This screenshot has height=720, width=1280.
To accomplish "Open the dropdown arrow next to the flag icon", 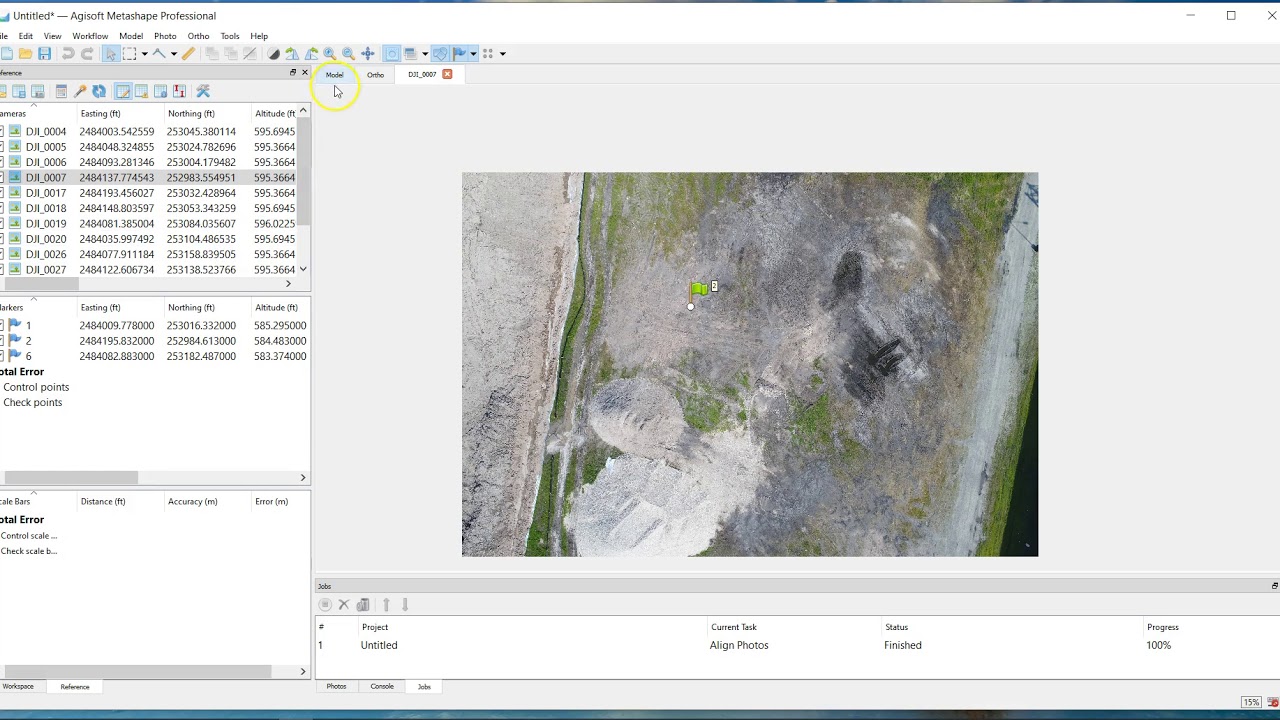I will coord(473,54).
